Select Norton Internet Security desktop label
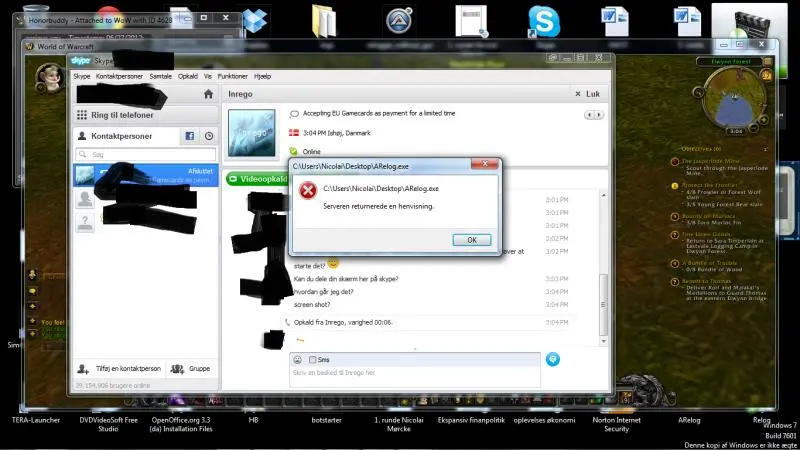 click(x=616, y=424)
